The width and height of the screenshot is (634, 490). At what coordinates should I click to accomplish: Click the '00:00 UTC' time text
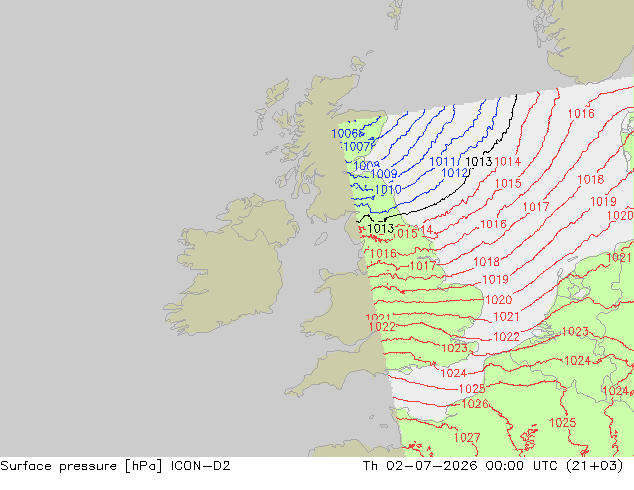(x=524, y=466)
